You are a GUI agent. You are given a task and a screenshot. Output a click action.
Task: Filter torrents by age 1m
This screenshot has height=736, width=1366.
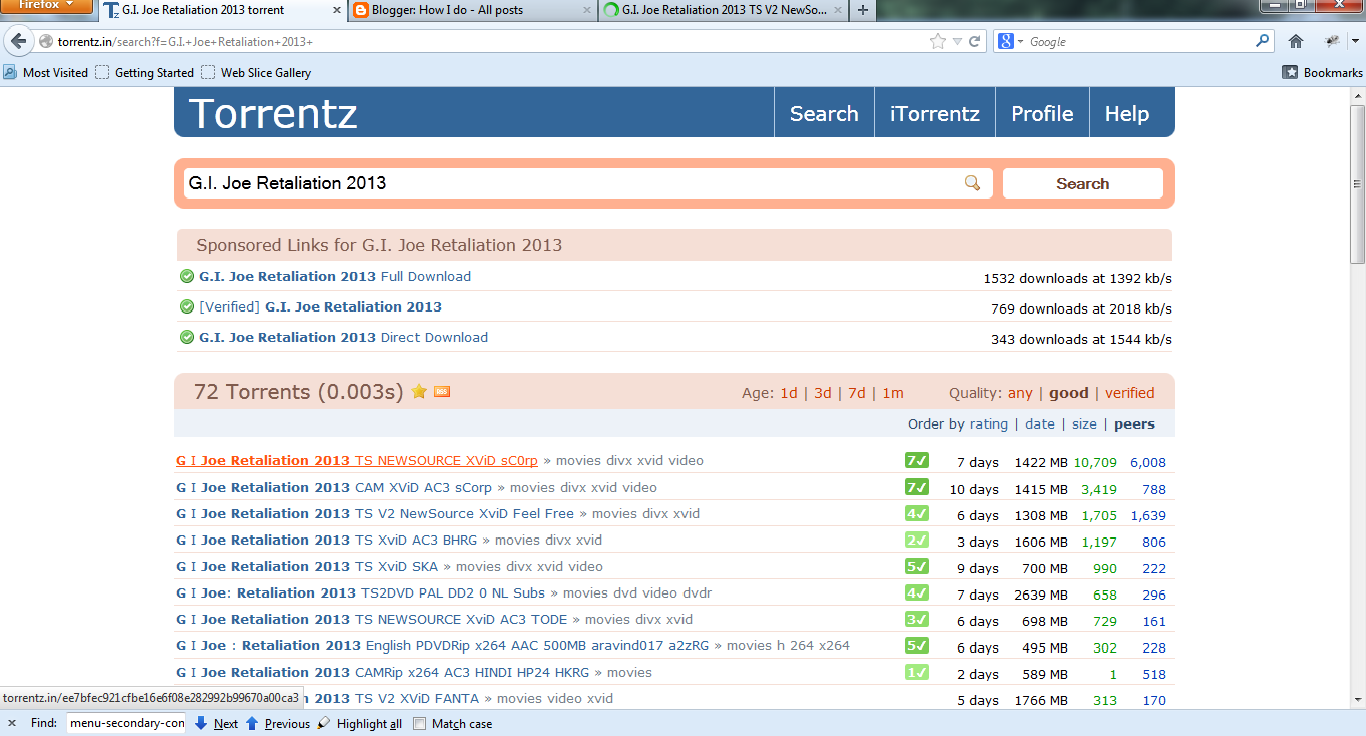click(x=893, y=393)
